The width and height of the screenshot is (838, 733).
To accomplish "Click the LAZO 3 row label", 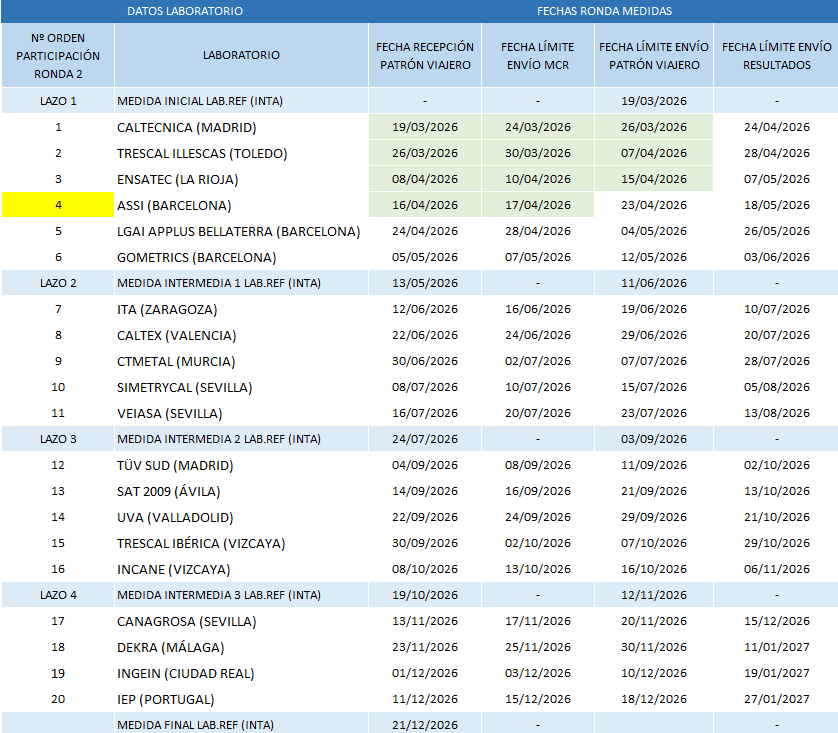I will coord(58,439).
